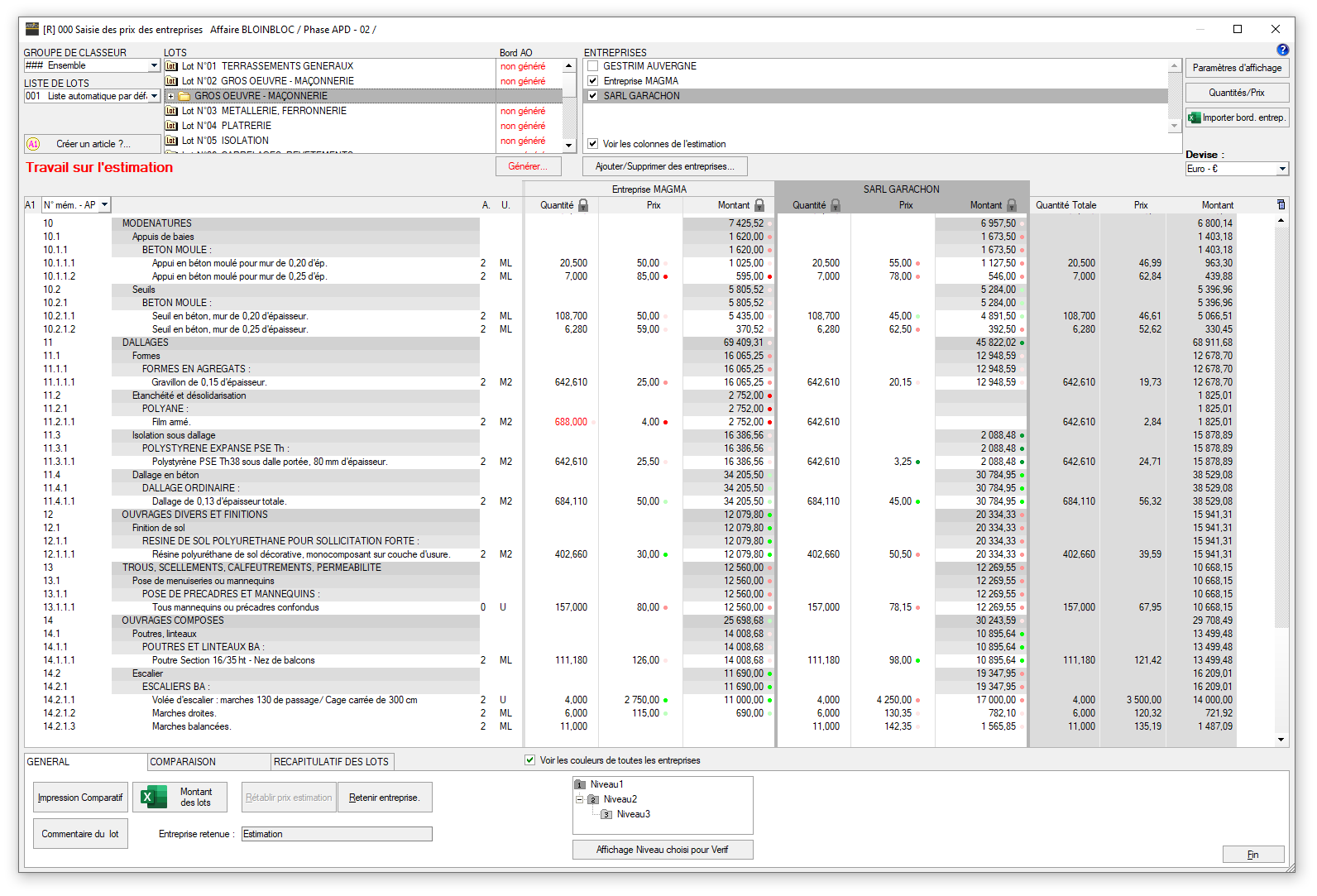Click the copy icon at the table header's right end

(1281, 204)
